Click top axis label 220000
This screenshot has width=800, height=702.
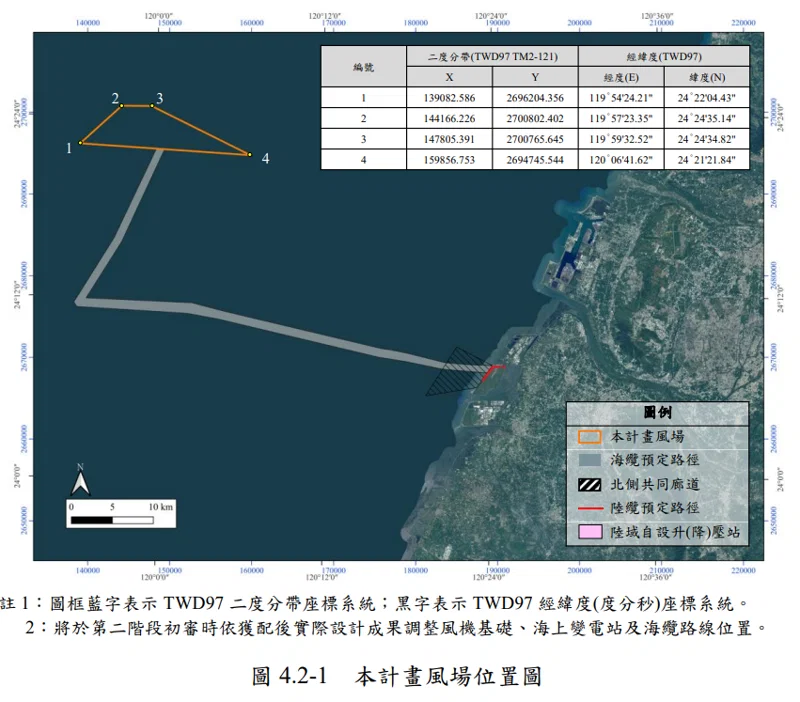743,23
